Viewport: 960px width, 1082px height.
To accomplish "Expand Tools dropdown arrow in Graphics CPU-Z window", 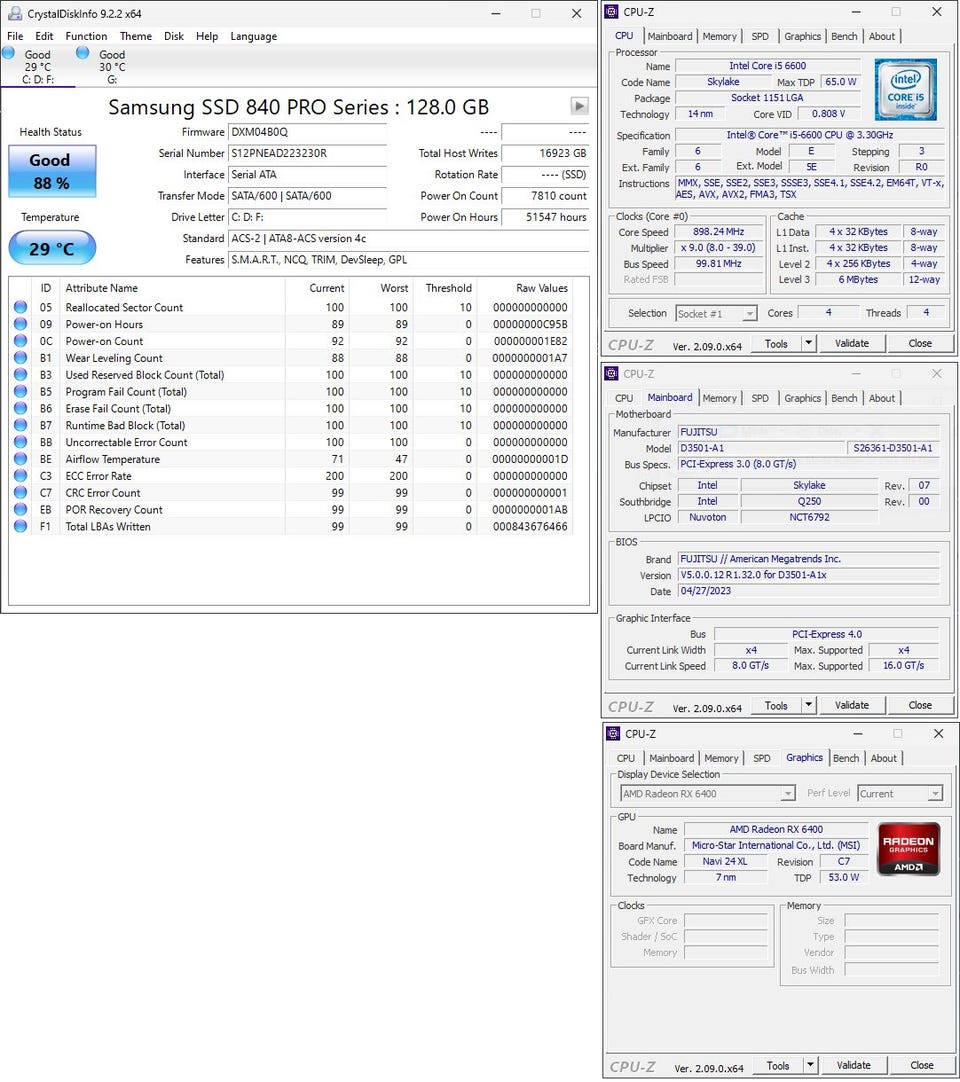I will pyautogui.click(x=810, y=1065).
